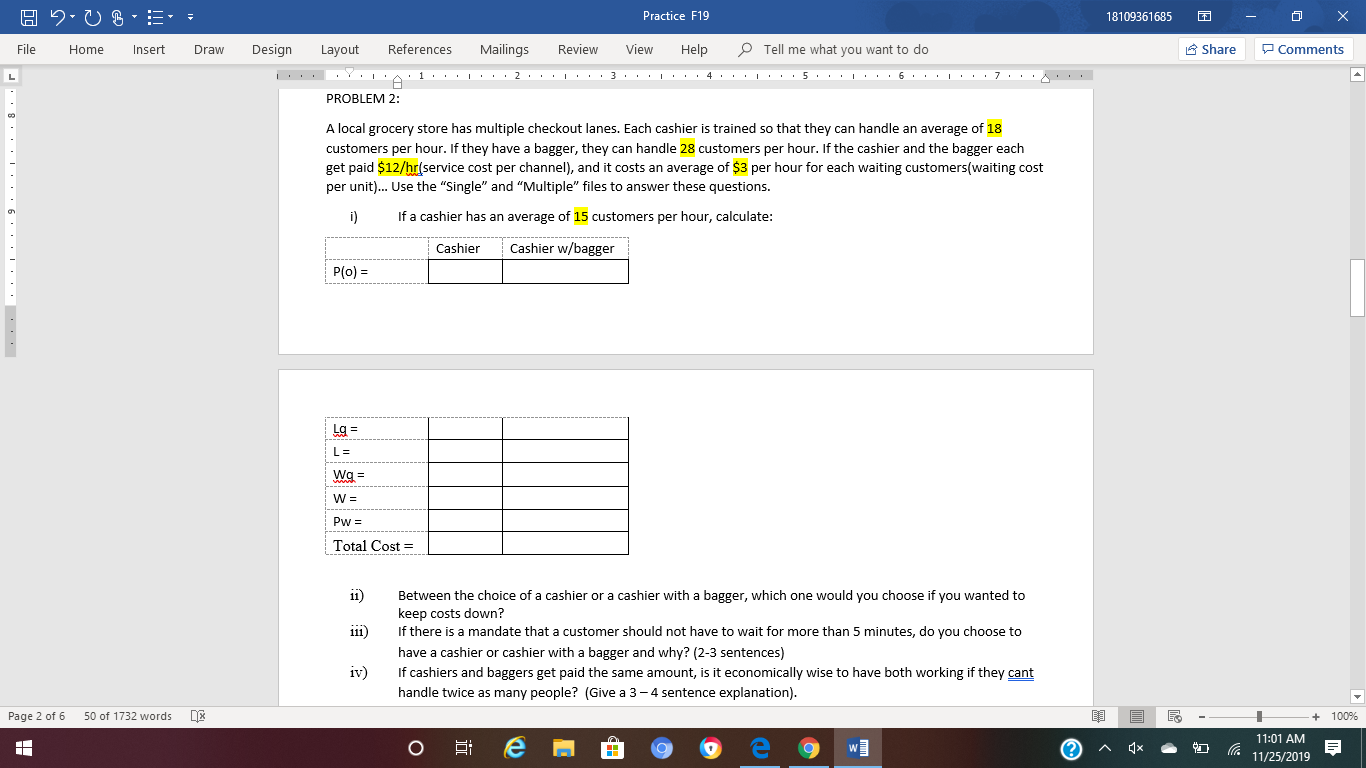The width and height of the screenshot is (1366, 768).
Task: Select Print Layout view in status bar
Action: coord(1137,716)
